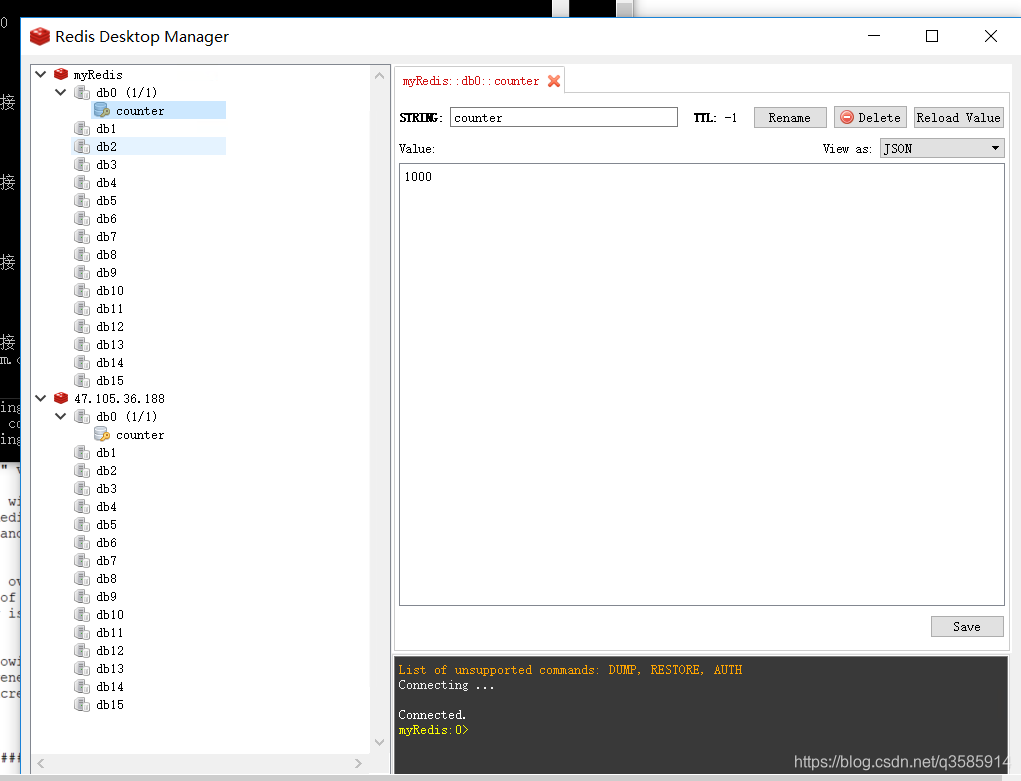Click db6 database icon under myRedis
The width and height of the screenshot is (1021, 781).
tap(82, 218)
